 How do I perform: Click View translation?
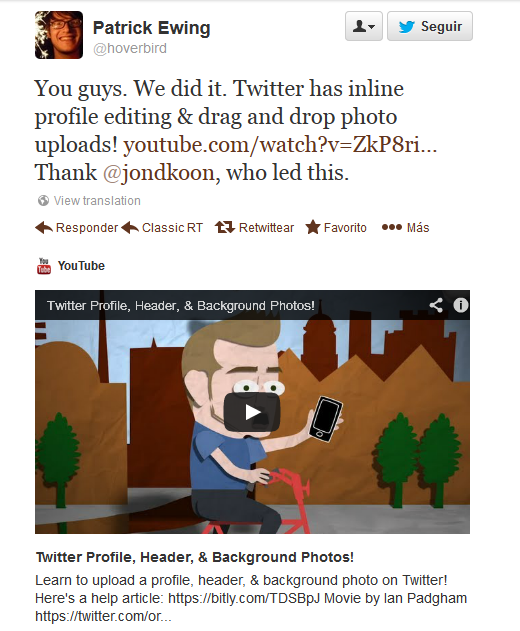click(x=97, y=201)
